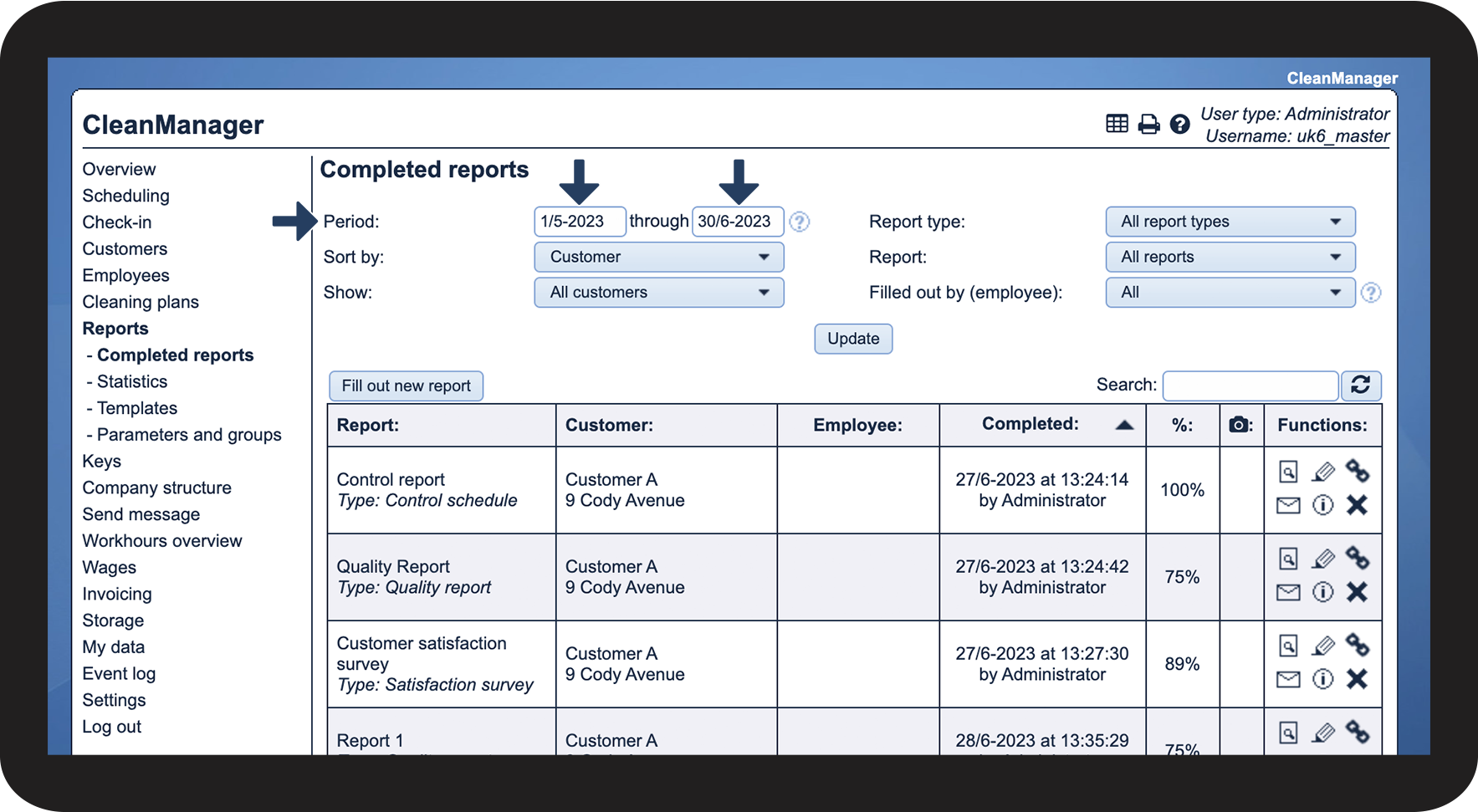Click link icon for Customer satisfaction survey
The height and width of the screenshot is (812, 1478).
pyautogui.click(x=1357, y=645)
